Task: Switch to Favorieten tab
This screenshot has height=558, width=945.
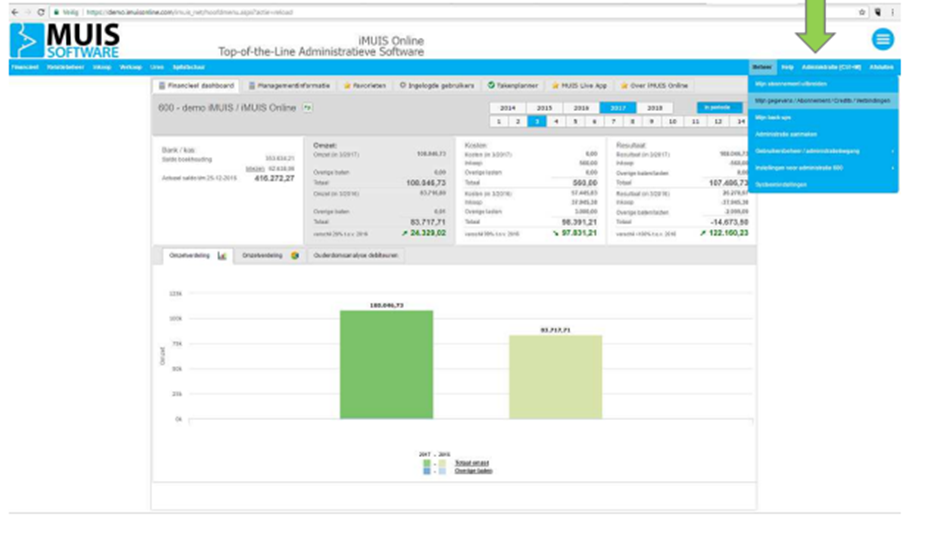Action: [365, 86]
